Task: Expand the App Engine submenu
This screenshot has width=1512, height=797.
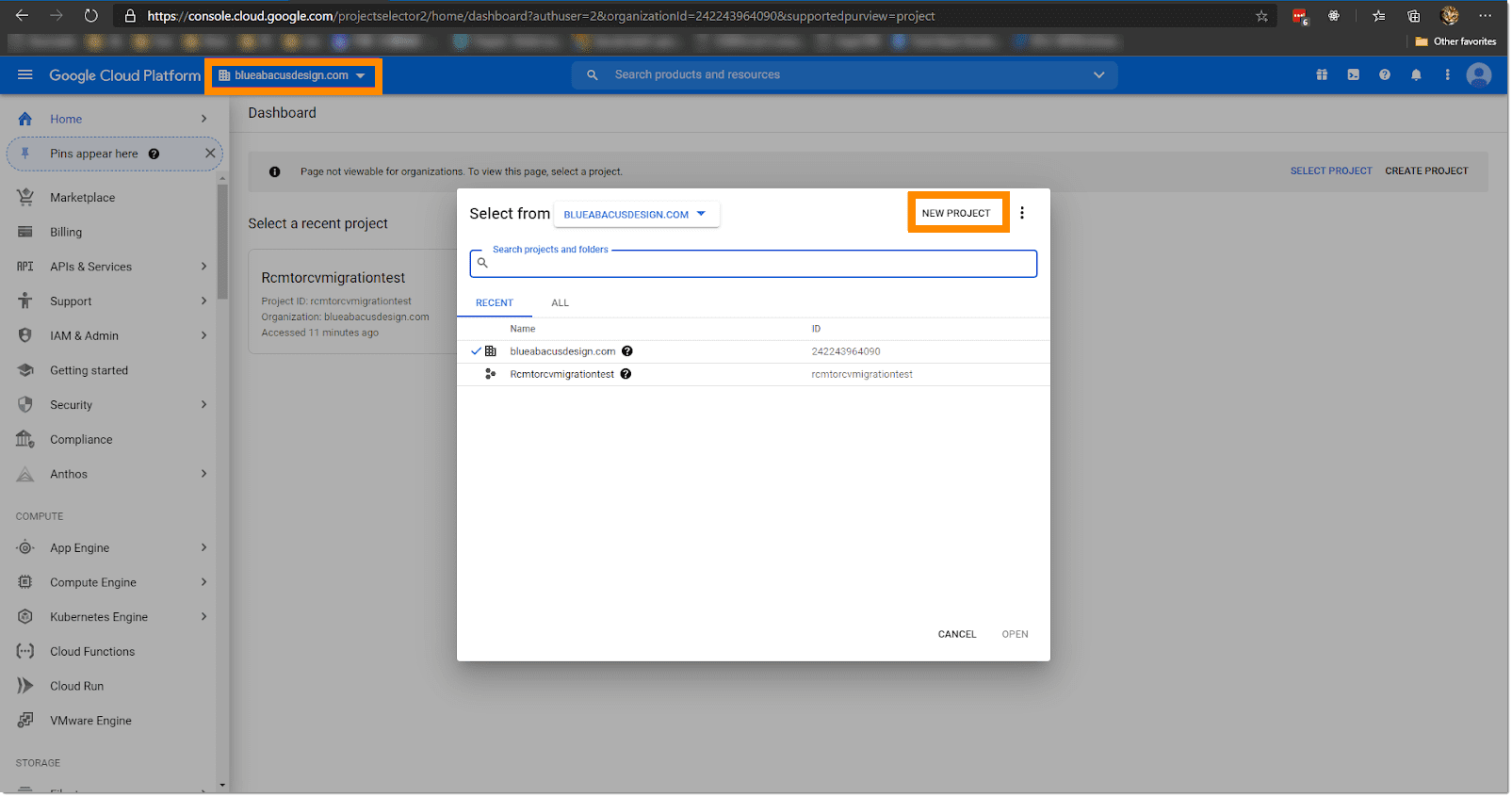Action: 203,547
